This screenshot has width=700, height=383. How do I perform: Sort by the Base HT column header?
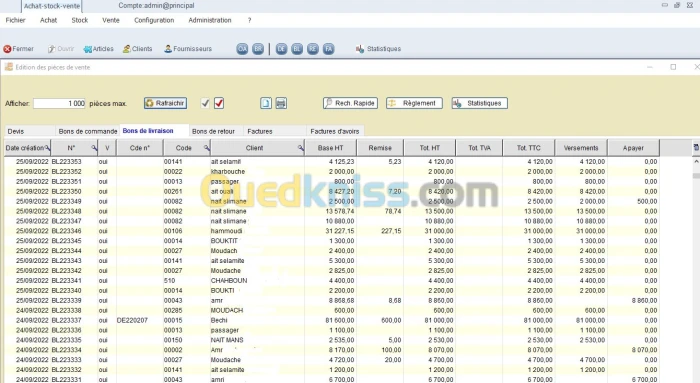tap(330, 148)
